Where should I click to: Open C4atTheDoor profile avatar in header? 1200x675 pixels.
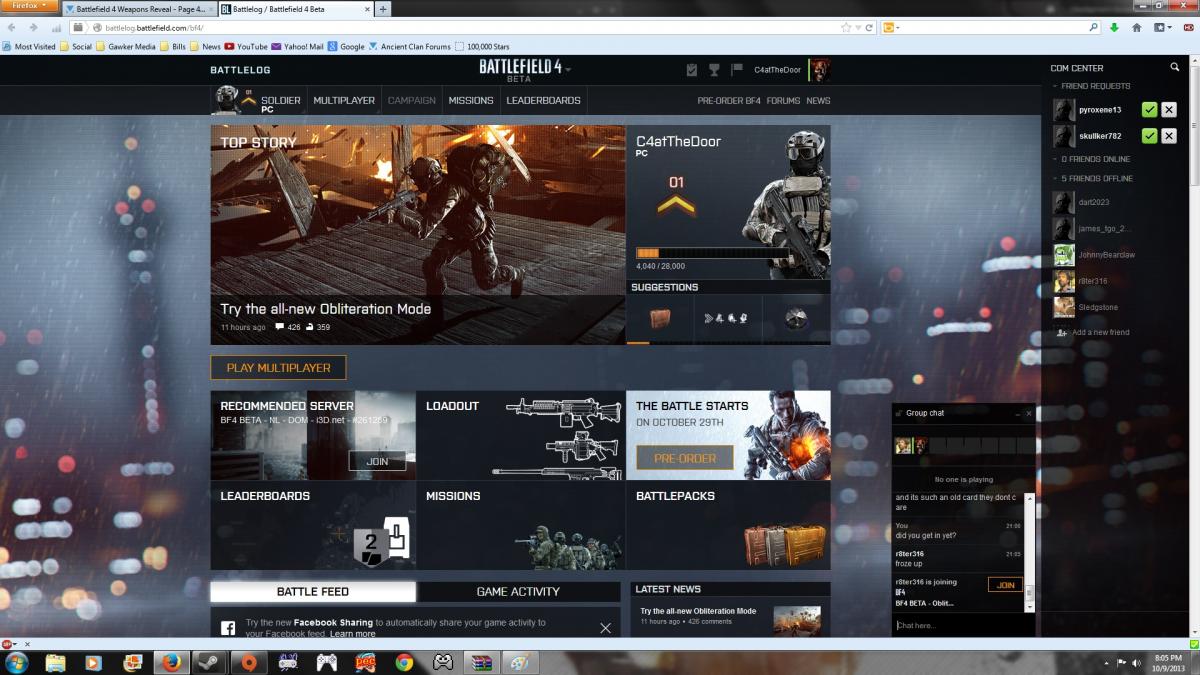pos(819,69)
